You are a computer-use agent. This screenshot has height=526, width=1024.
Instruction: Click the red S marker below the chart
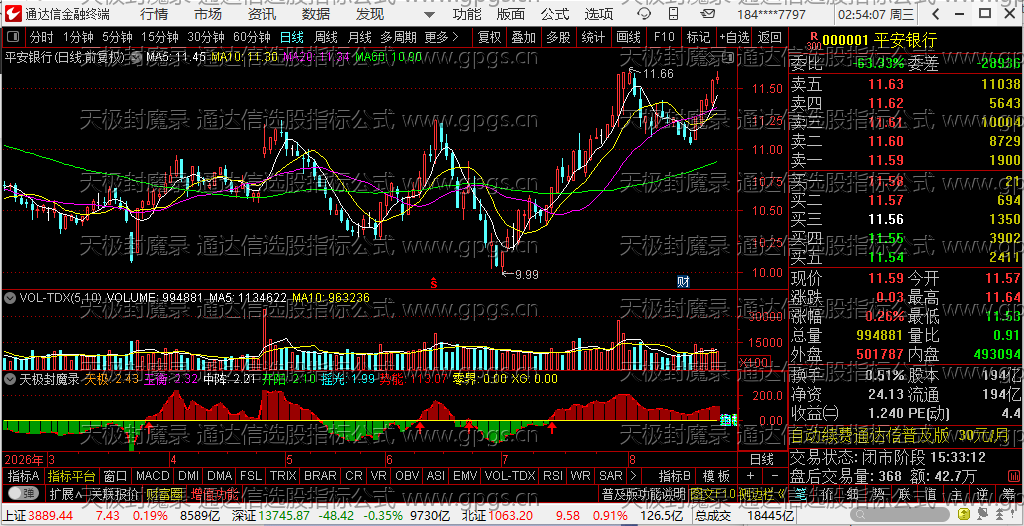pos(432,282)
